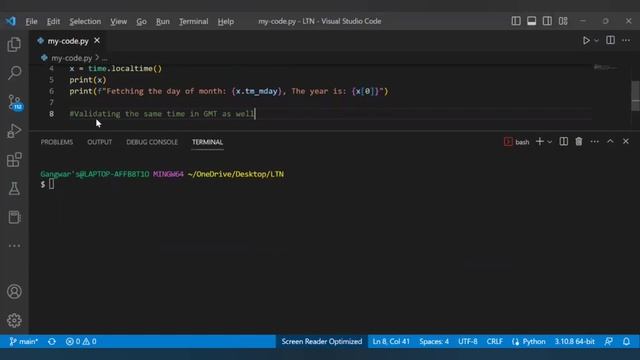This screenshot has width=640, height=360.
Task: Switch to the DEBUG CONSOLE tab
Action: pyautogui.click(x=152, y=142)
